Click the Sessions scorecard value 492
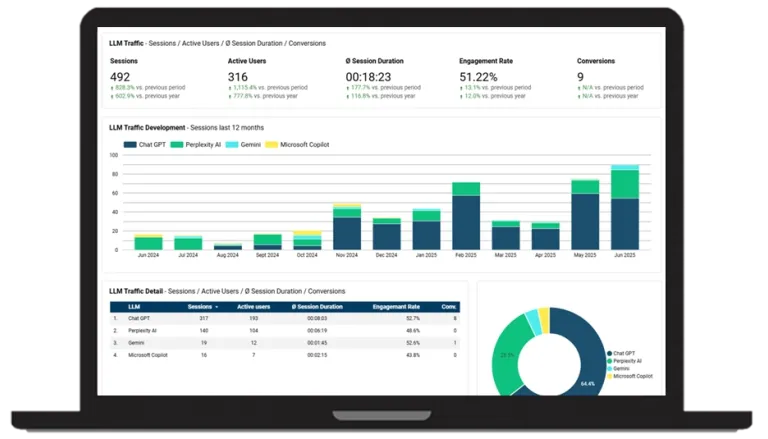The height and width of the screenshot is (439, 768). (121, 77)
